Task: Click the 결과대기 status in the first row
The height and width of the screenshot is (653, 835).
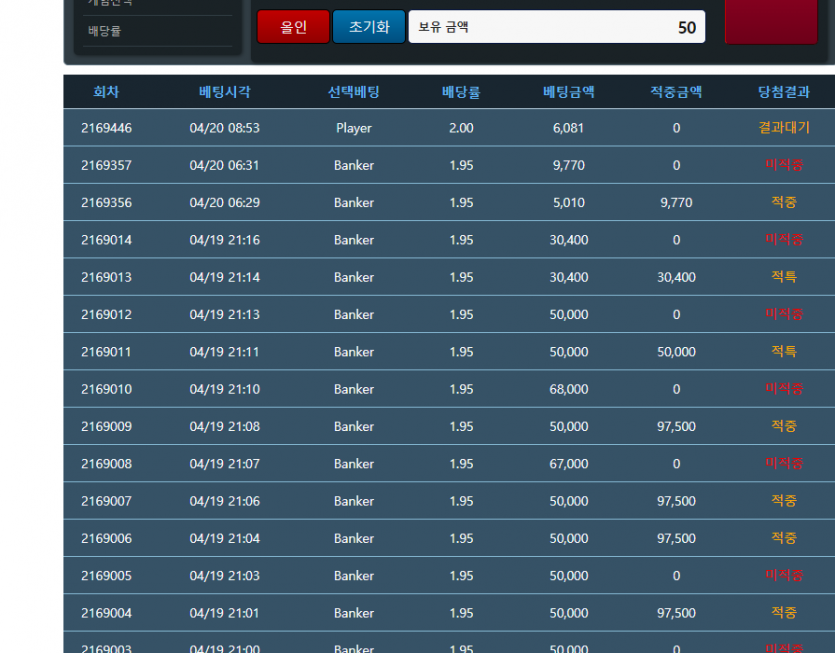Action: tap(783, 128)
